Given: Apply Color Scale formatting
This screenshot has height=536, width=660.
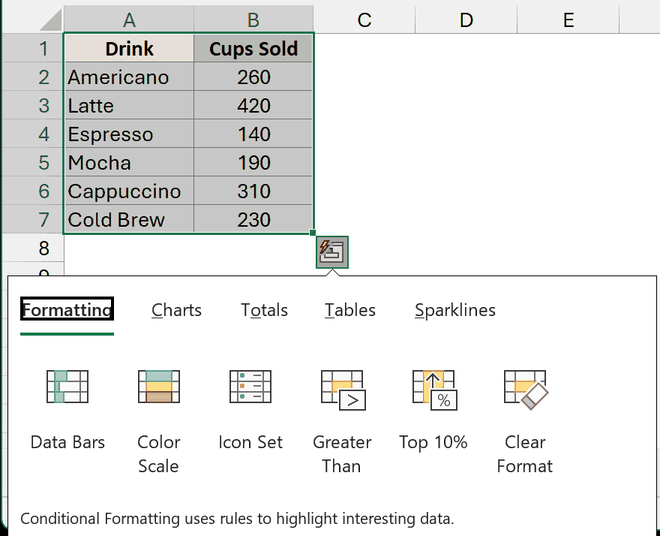Looking at the screenshot, I should coord(159,421).
